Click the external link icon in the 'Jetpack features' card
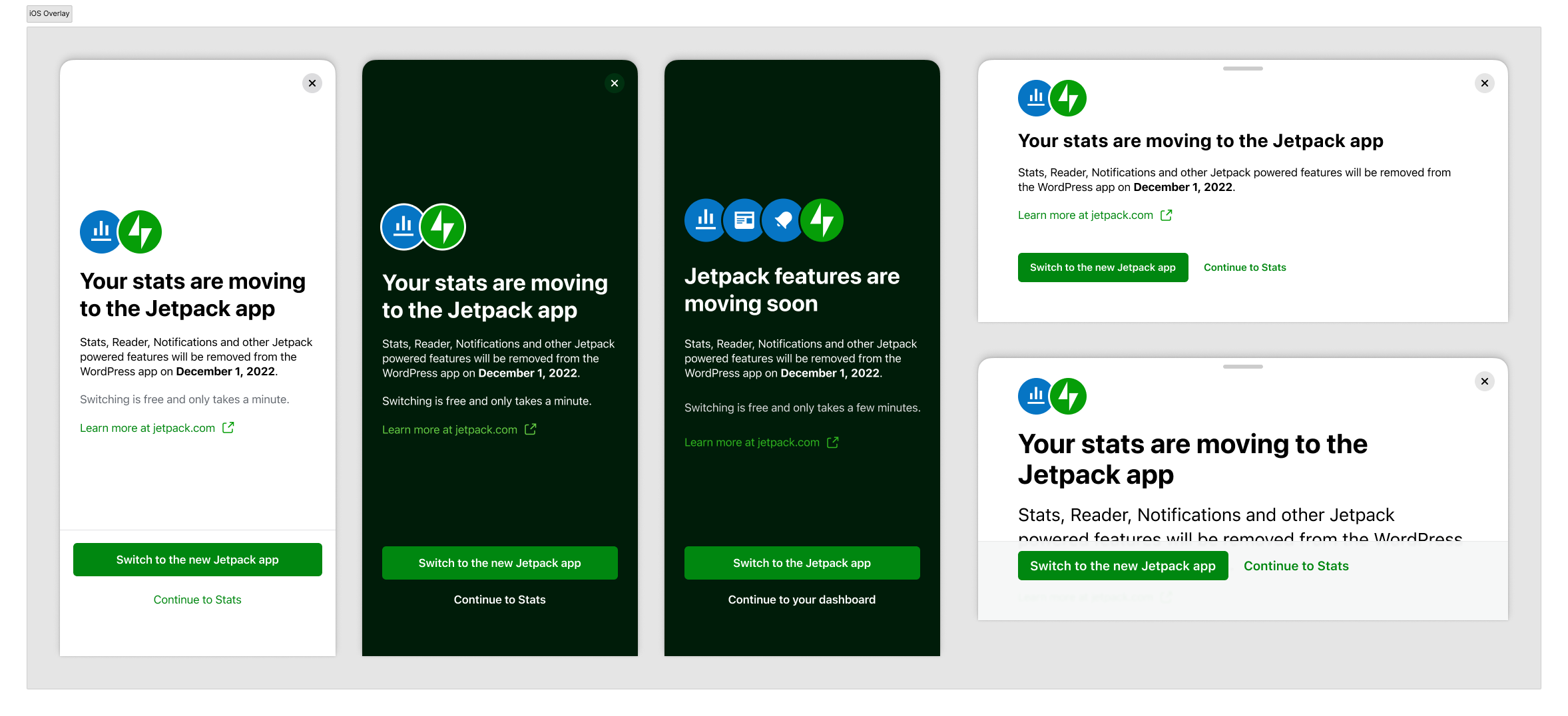The image size is (1568, 716). tap(833, 442)
